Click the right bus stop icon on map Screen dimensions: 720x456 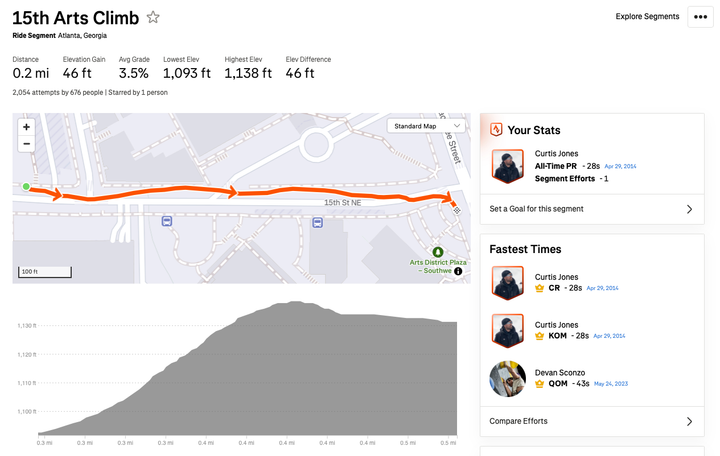click(317, 223)
